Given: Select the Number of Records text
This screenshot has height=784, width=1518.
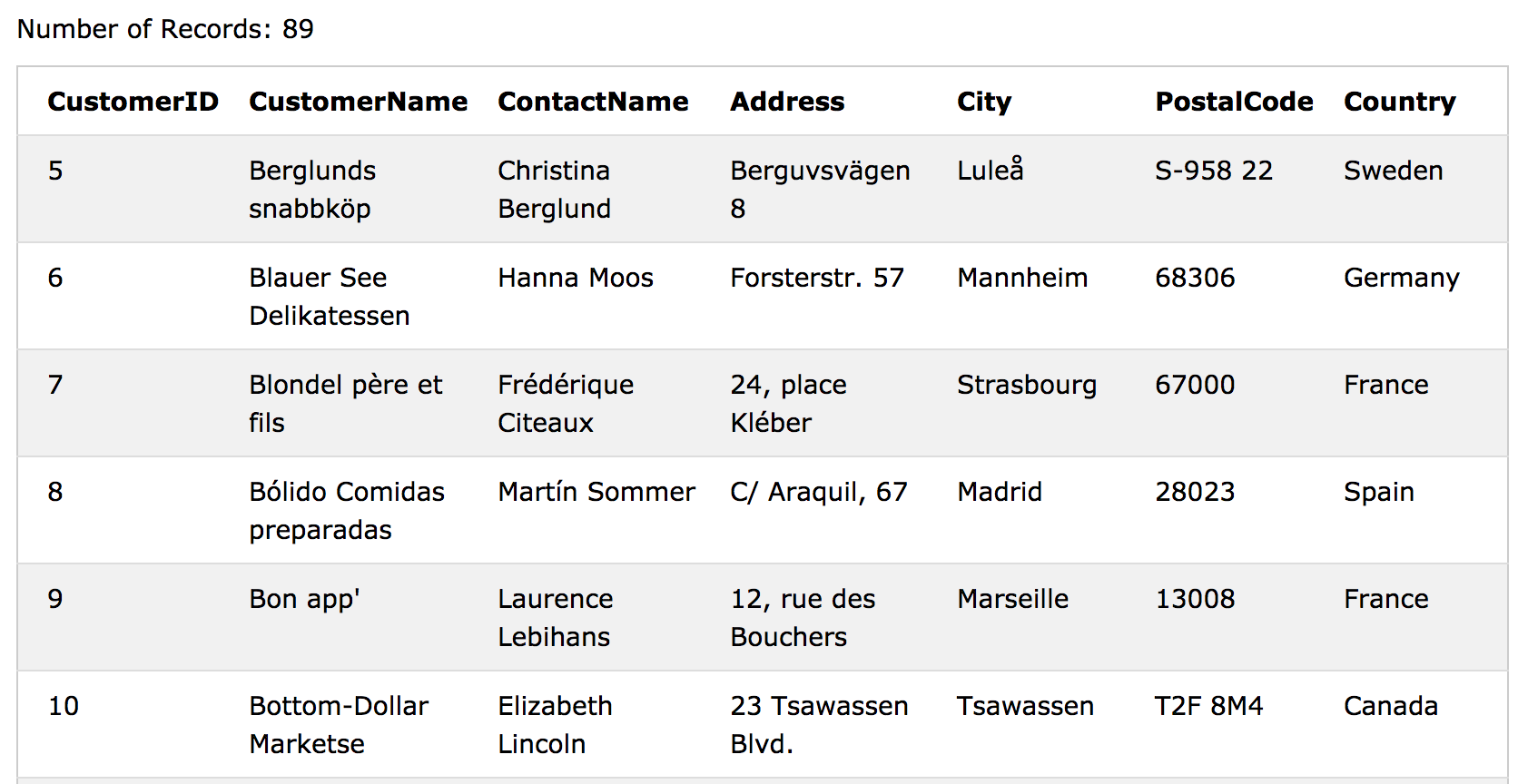Looking at the screenshot, I should point(165,29).
